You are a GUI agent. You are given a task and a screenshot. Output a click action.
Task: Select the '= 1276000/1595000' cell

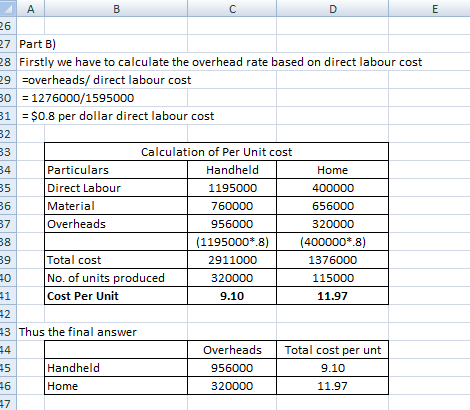(x=78, y=98)
